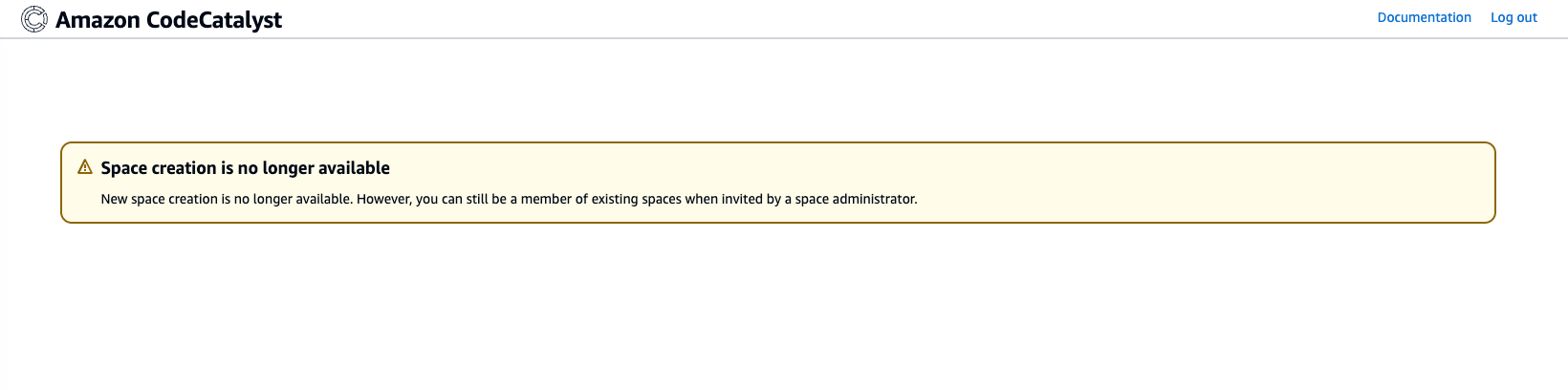Click the warning triangle icon in alert
Screen dimensions: 1568x390
point(85,167)
